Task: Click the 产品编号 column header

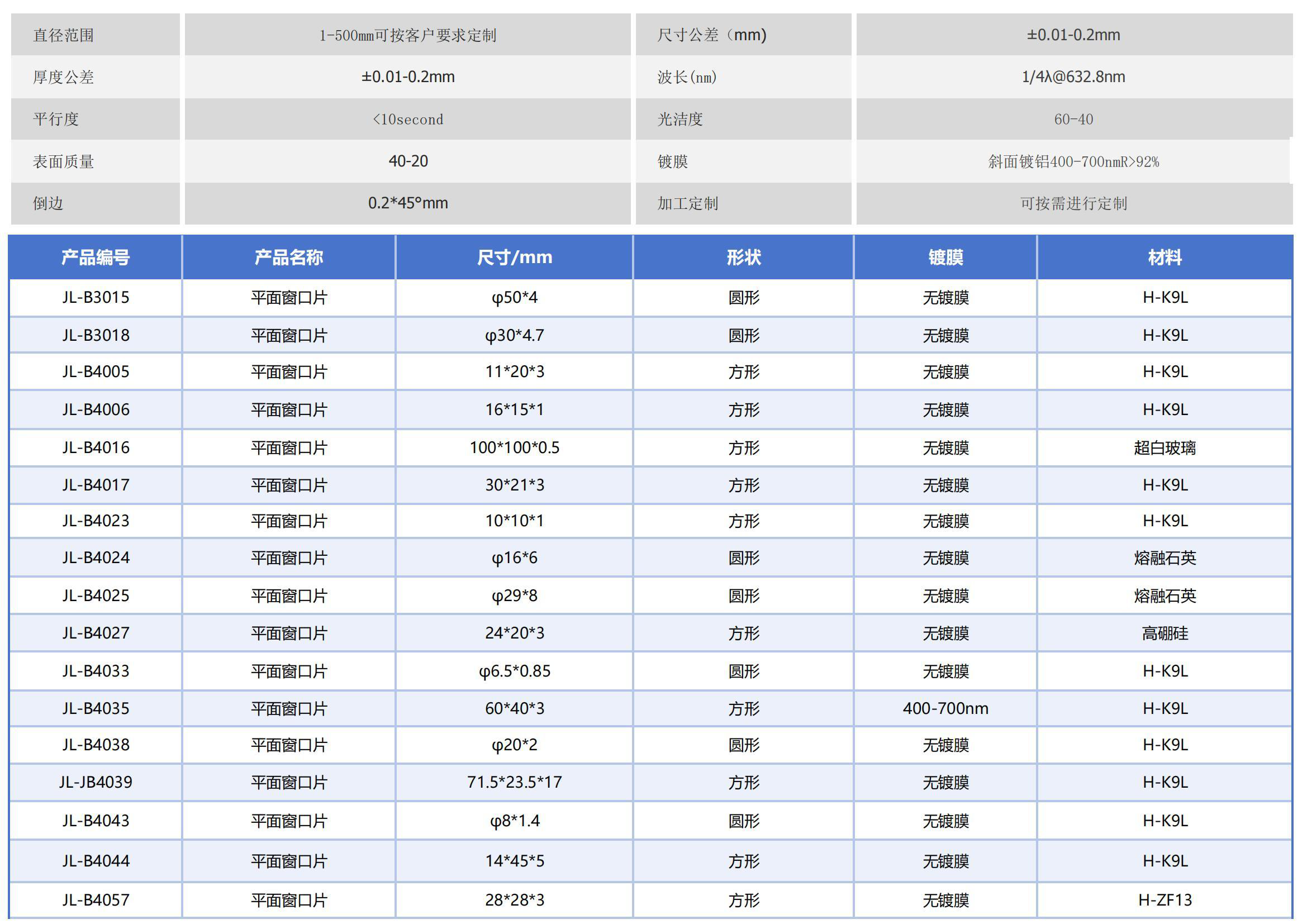Action: coord(96,257)
